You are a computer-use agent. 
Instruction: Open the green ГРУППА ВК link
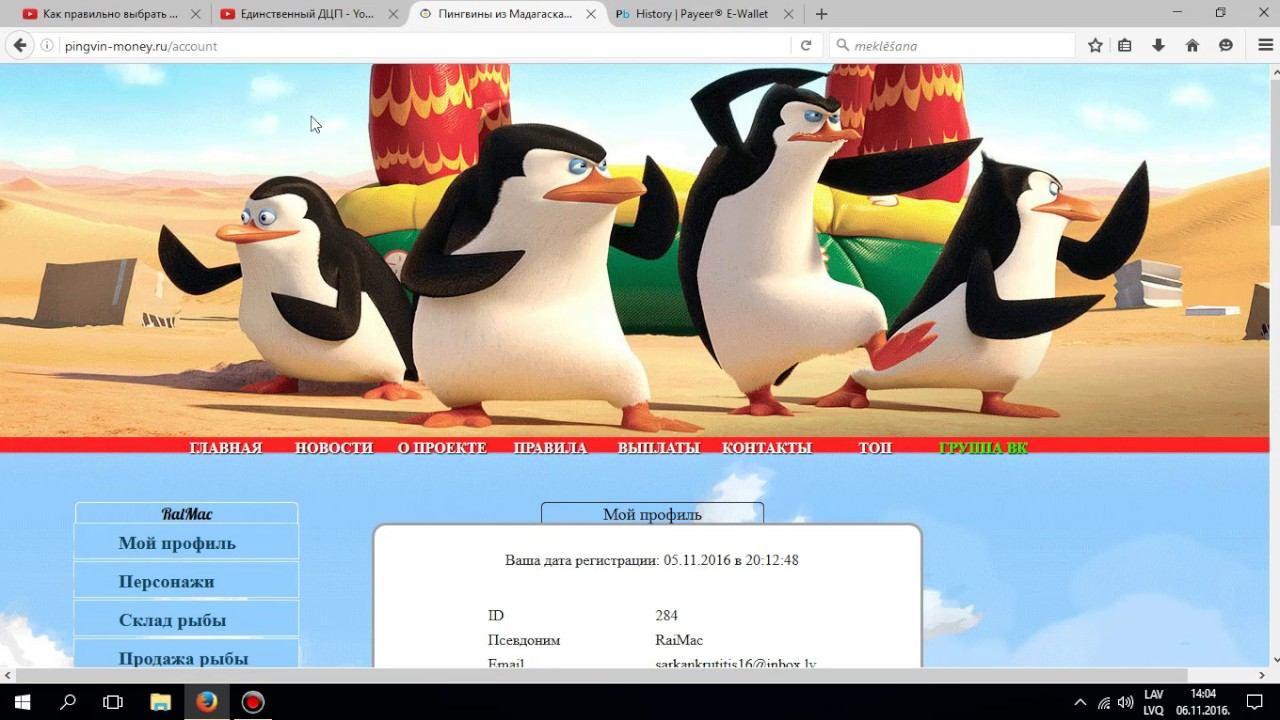point(984,448)
